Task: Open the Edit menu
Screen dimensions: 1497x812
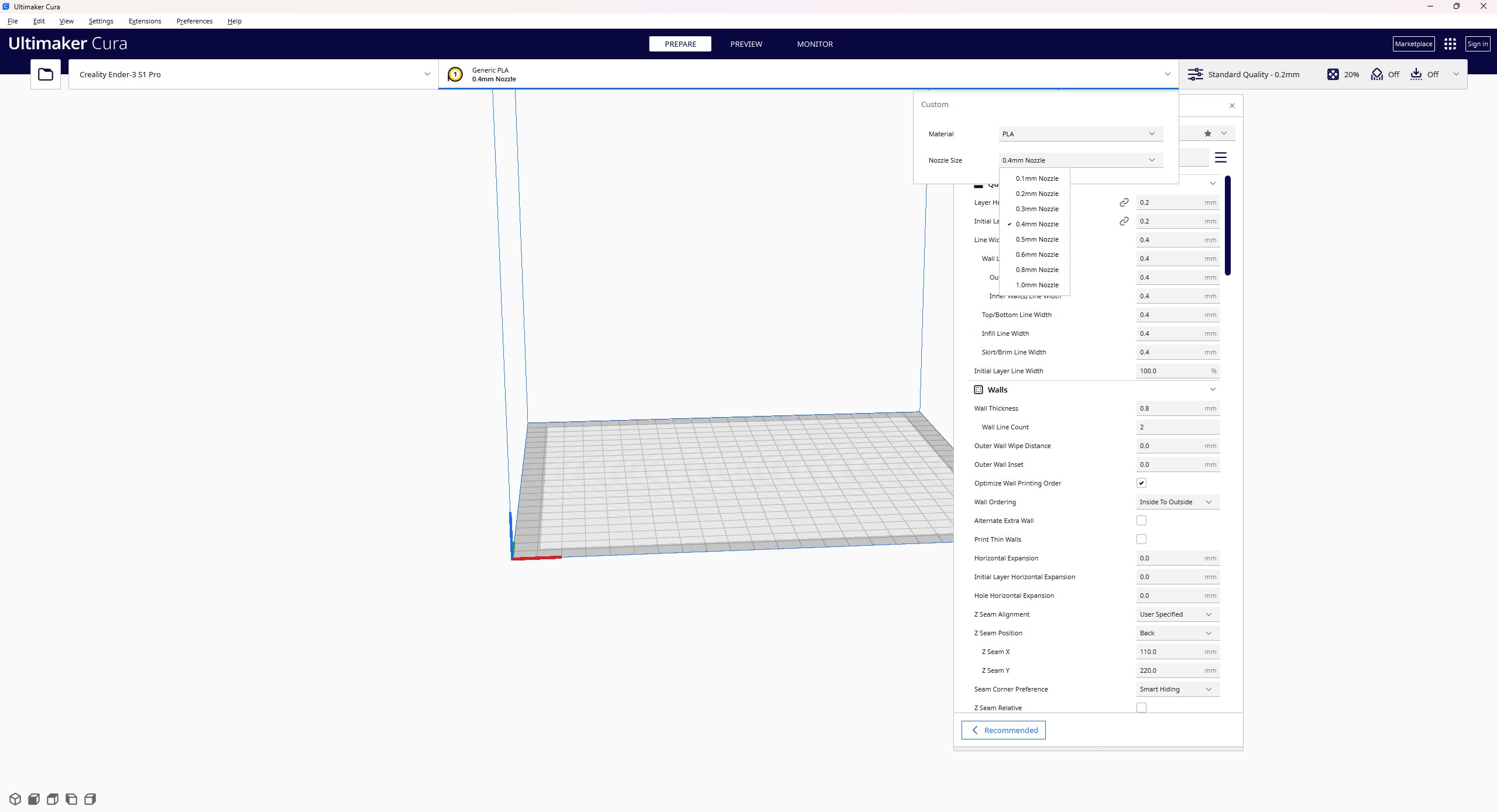Action: pyautogui.click(x=39, y=21)
